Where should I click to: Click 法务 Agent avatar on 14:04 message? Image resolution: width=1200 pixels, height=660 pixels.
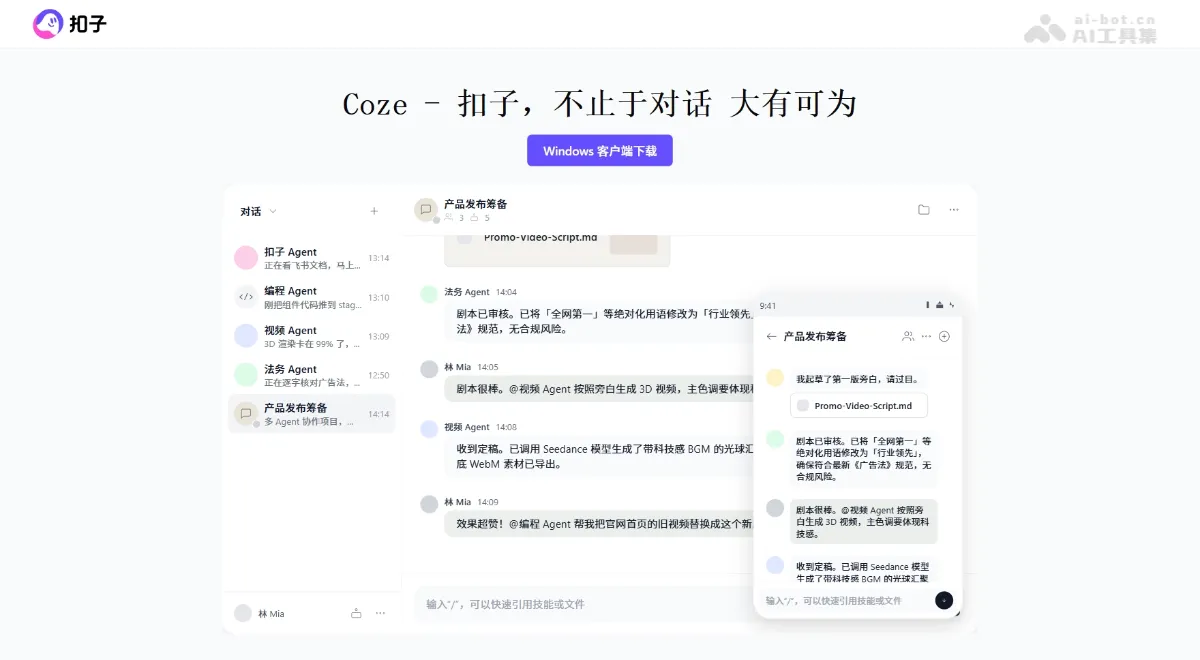click(429, 294)
